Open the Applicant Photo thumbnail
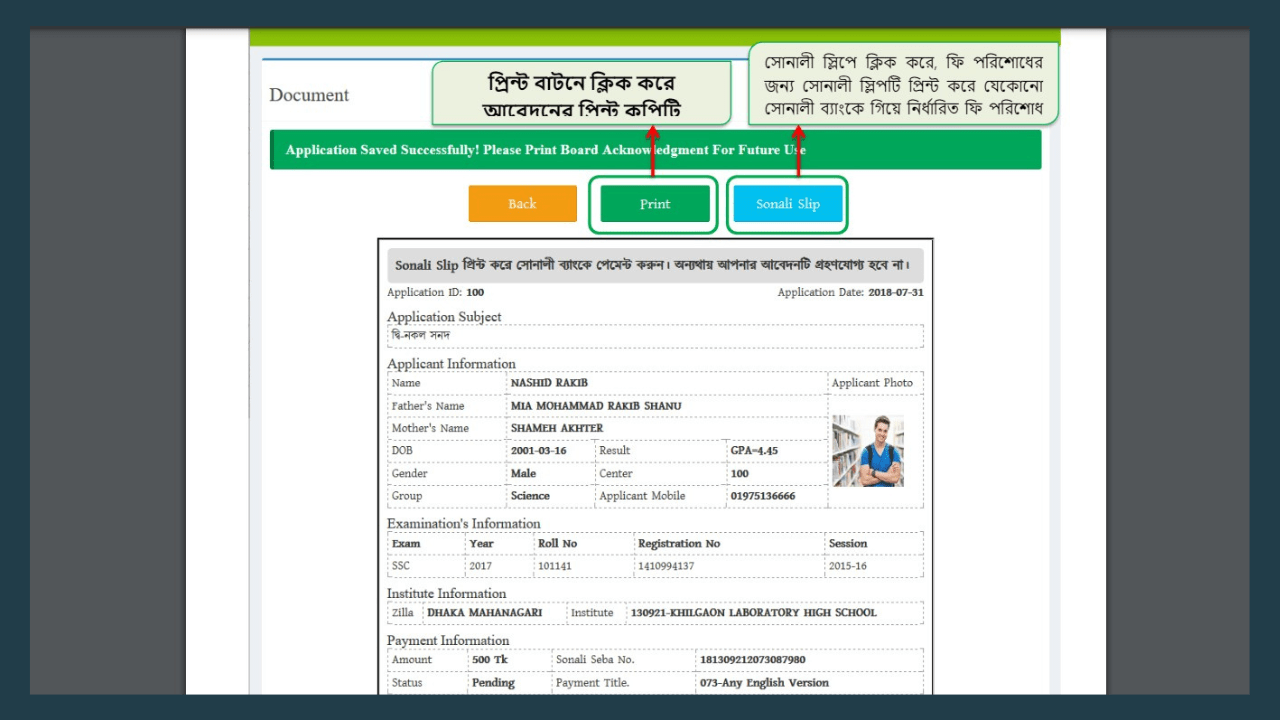 [x=867, y=449]
